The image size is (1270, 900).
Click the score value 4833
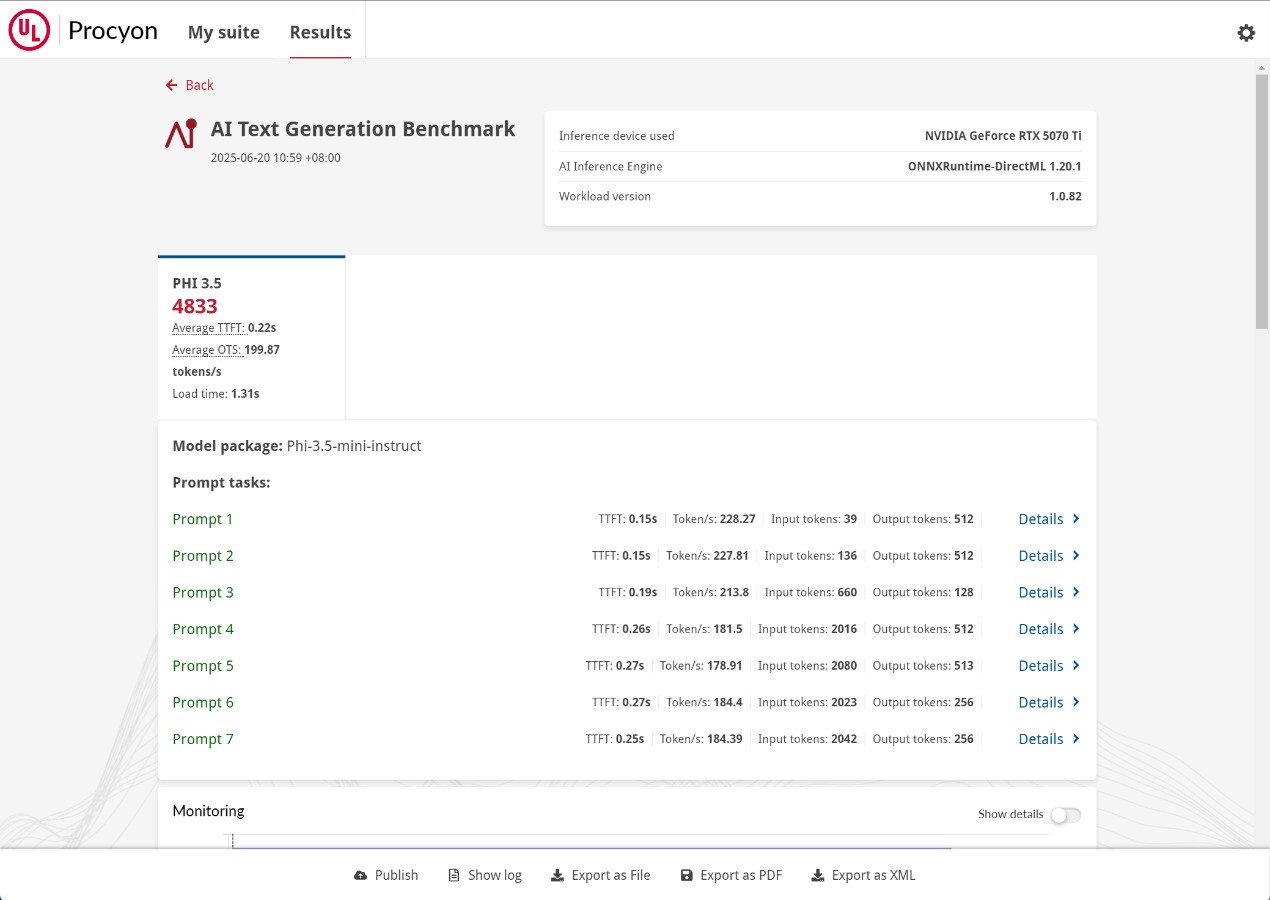(x=195, y=306)
